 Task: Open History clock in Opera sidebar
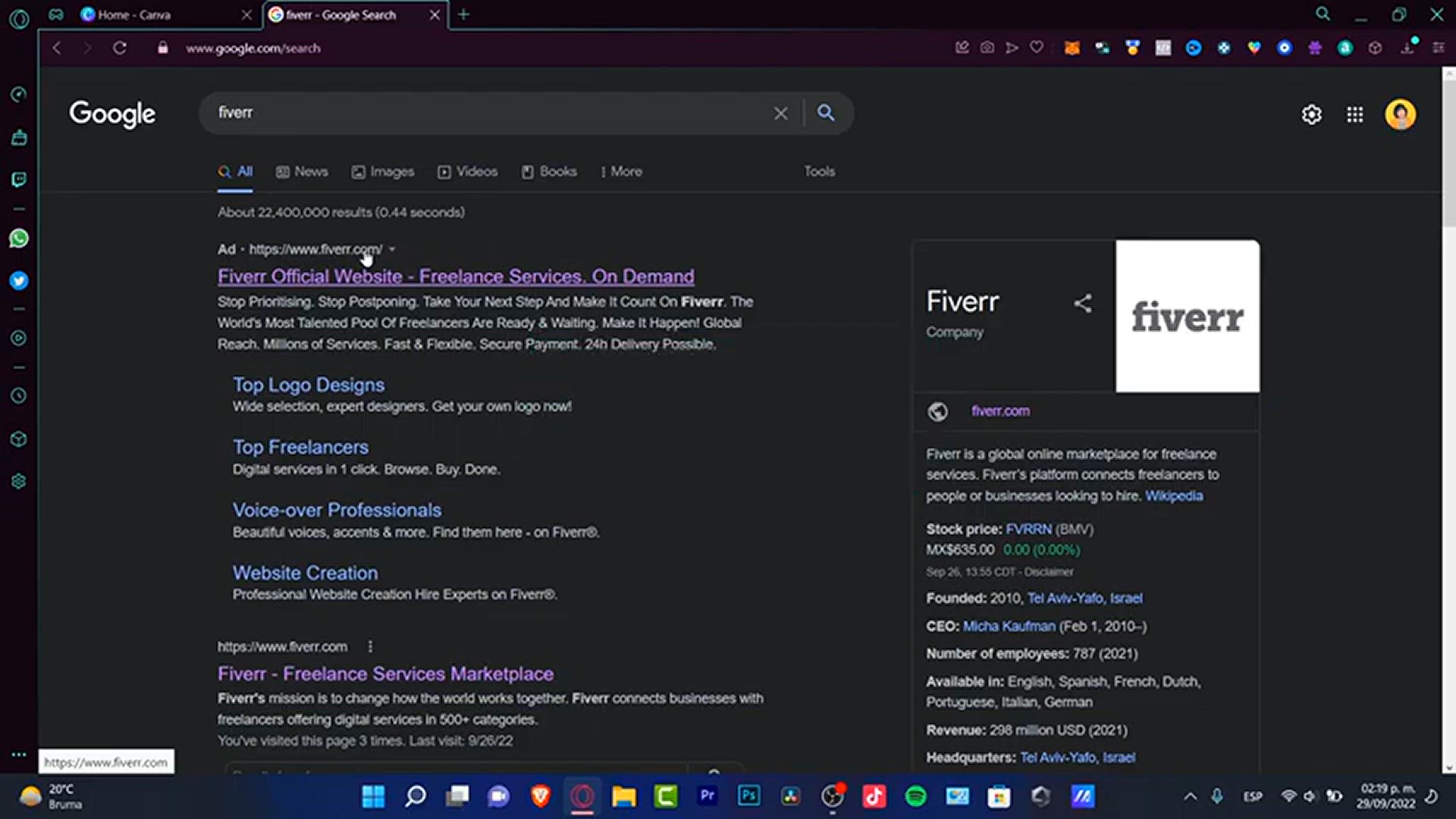tap(19, 396)
